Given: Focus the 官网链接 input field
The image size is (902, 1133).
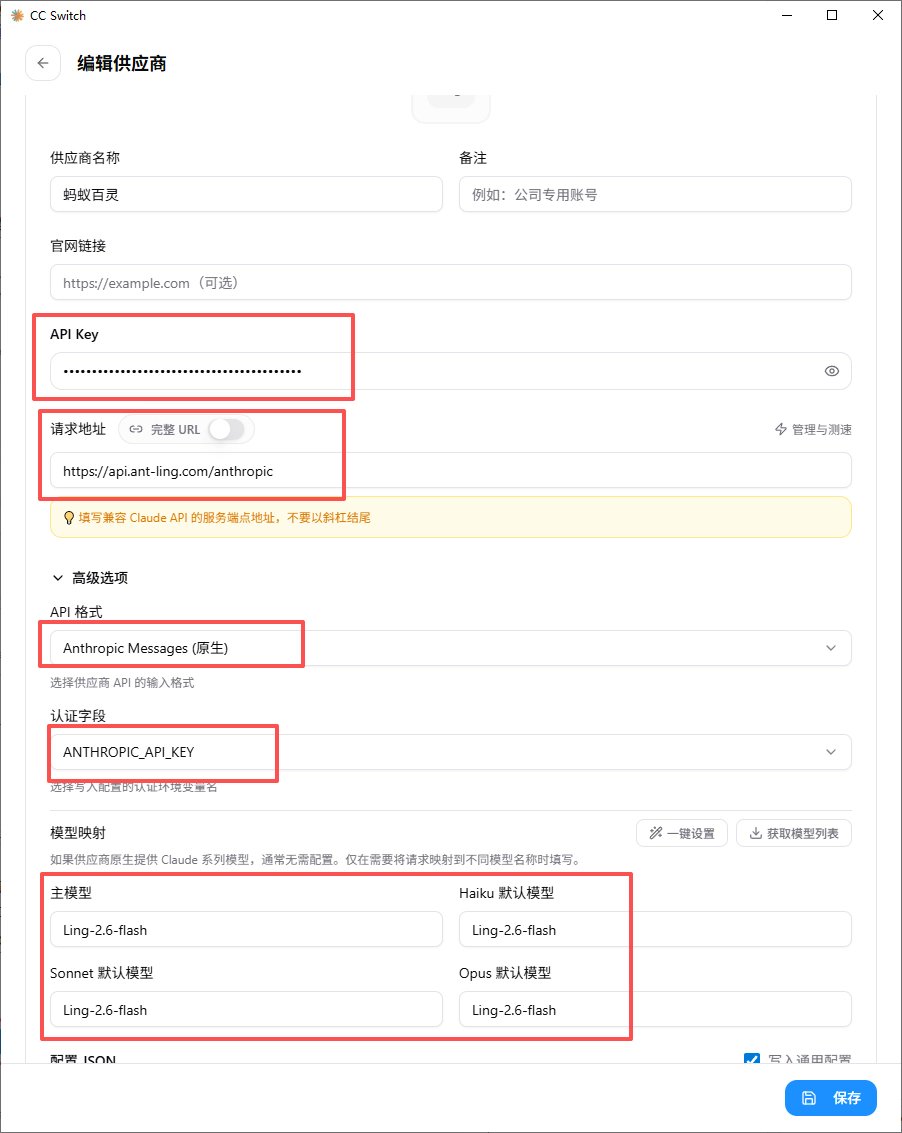Looking at the screenshot, I should pos(450,283).
